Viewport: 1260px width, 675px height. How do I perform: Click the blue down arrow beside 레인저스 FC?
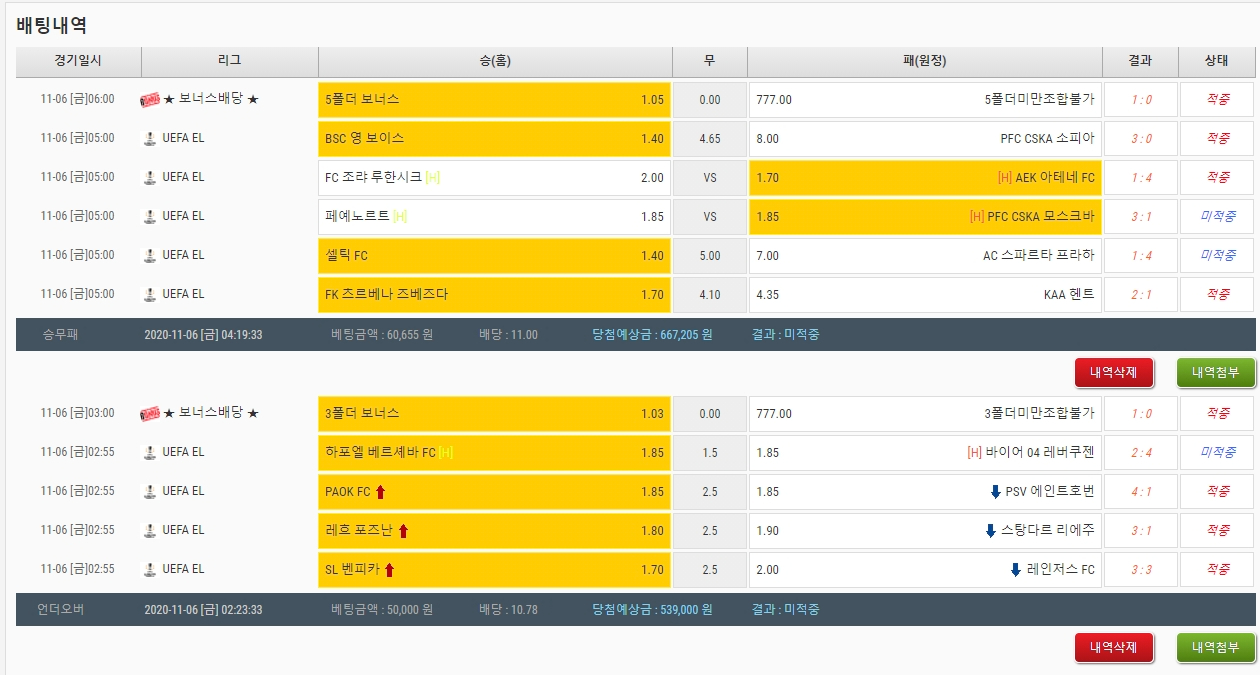click(x=1016, y=569)
